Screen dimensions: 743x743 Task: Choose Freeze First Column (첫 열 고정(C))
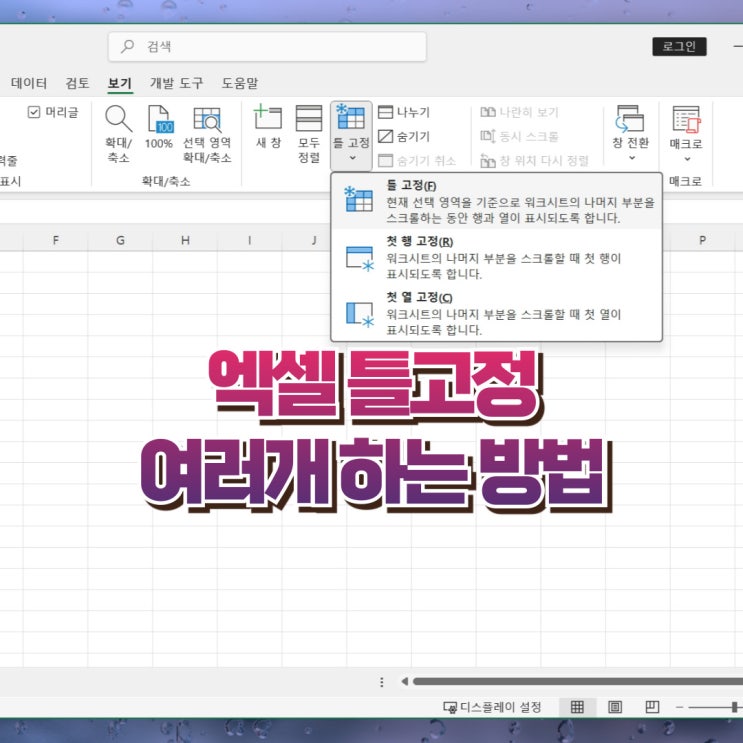(x=497, y=313)
